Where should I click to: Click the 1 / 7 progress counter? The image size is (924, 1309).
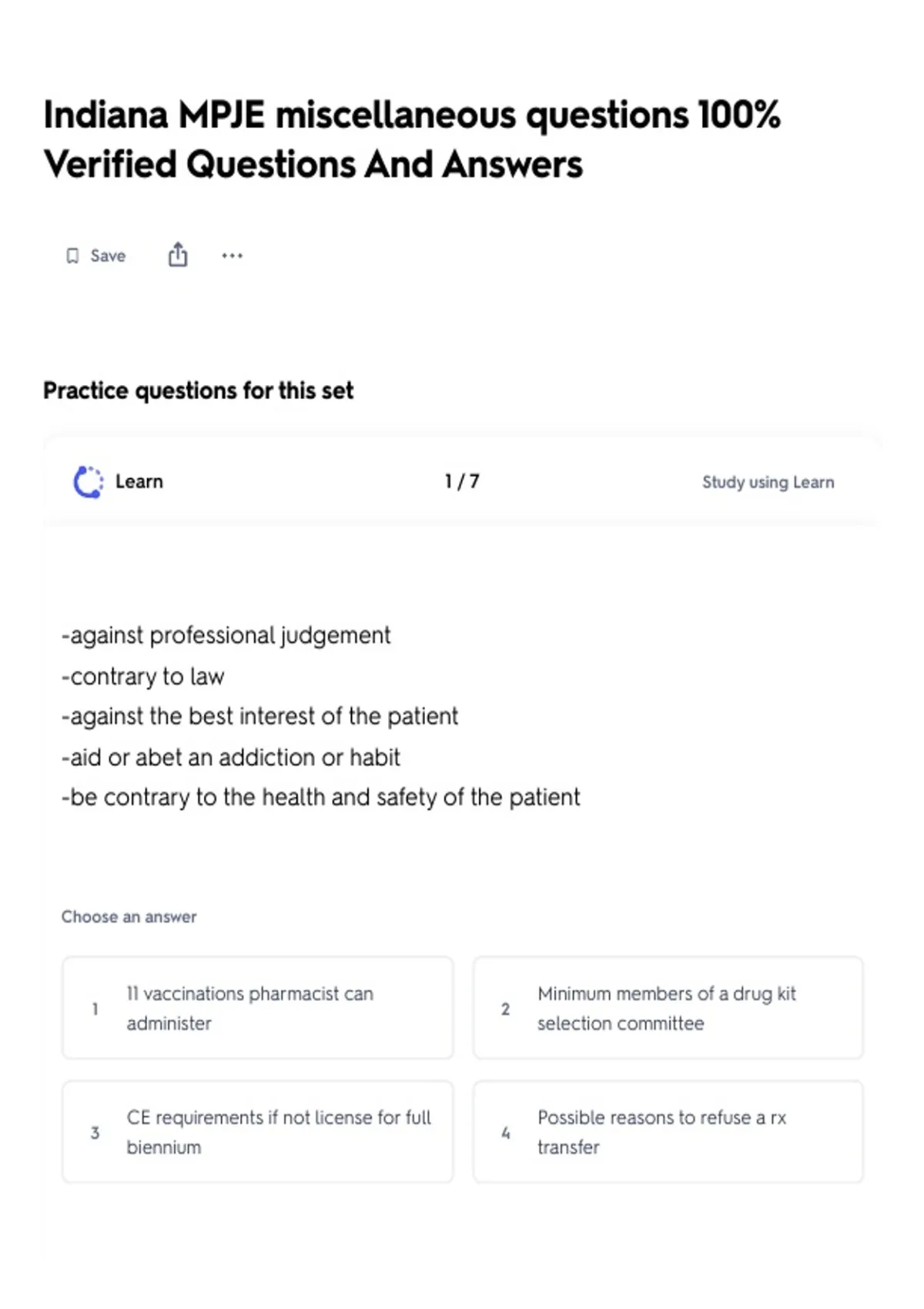pyautogui.click(x=462, y=482)
